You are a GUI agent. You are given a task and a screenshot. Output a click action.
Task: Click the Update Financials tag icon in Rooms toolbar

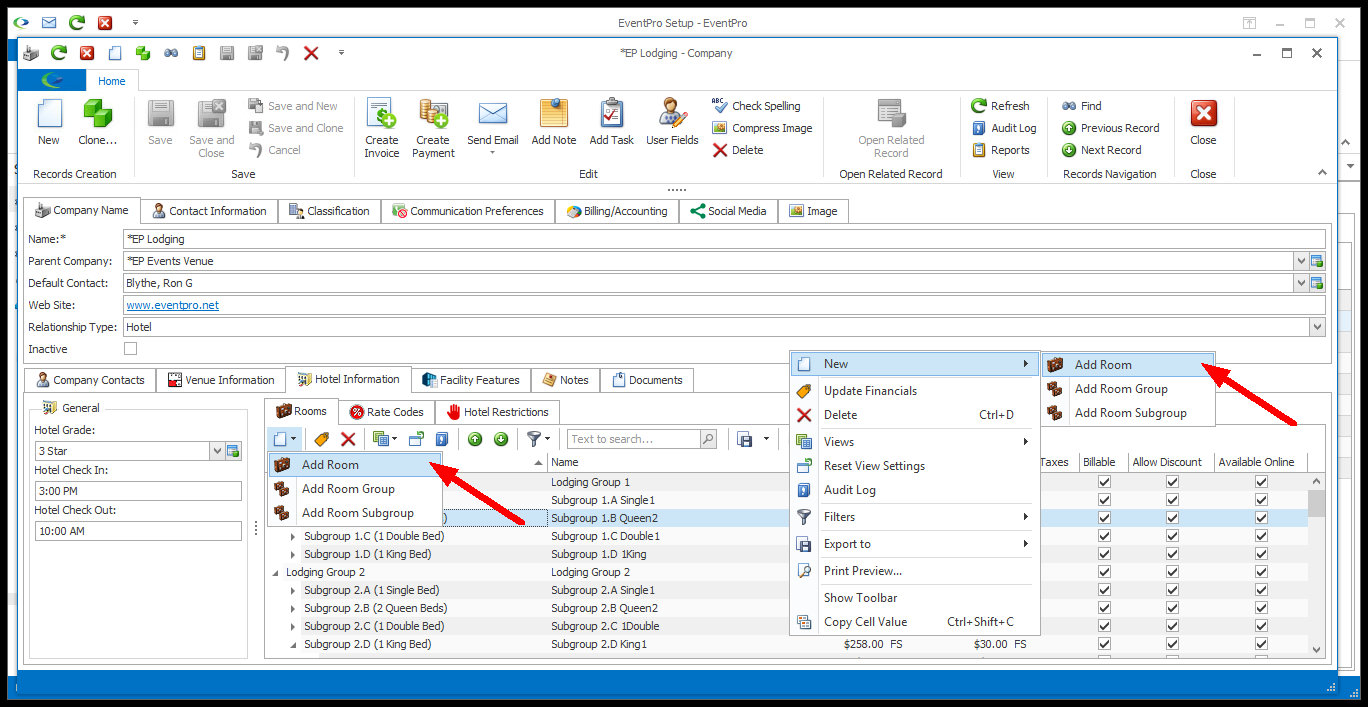(x=321, y=439)
